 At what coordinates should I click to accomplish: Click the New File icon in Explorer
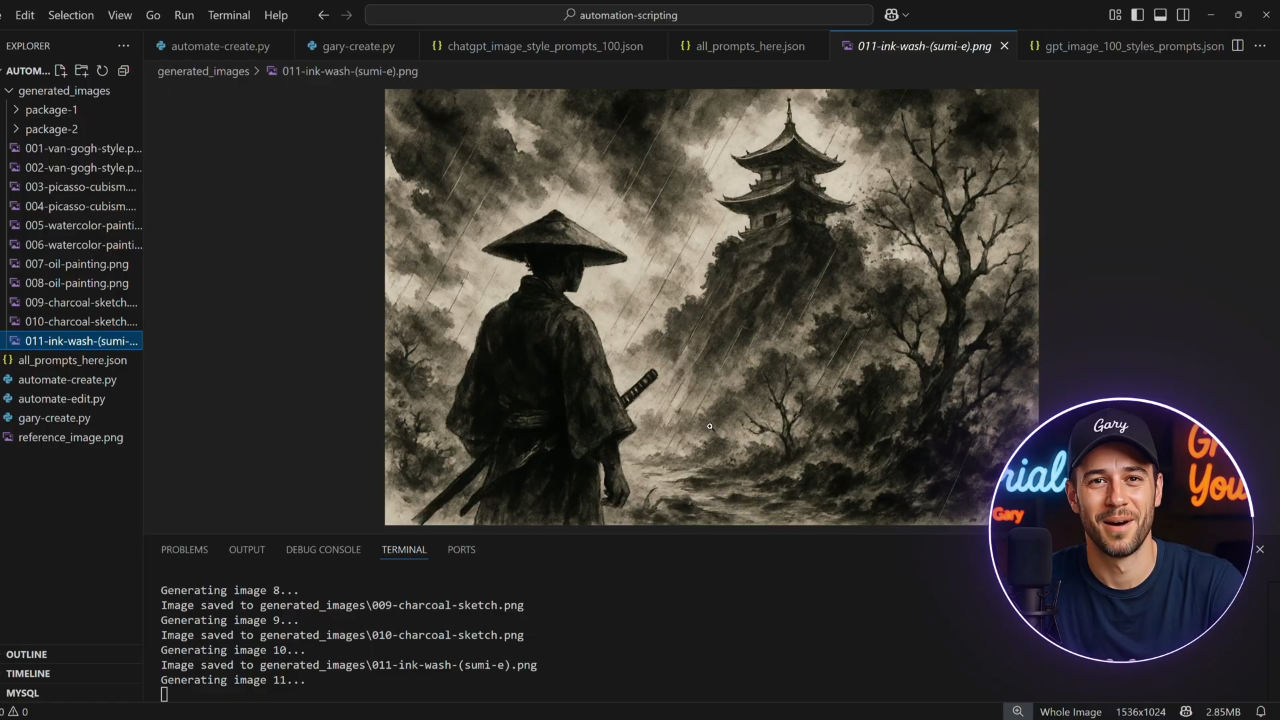point(61,71)
